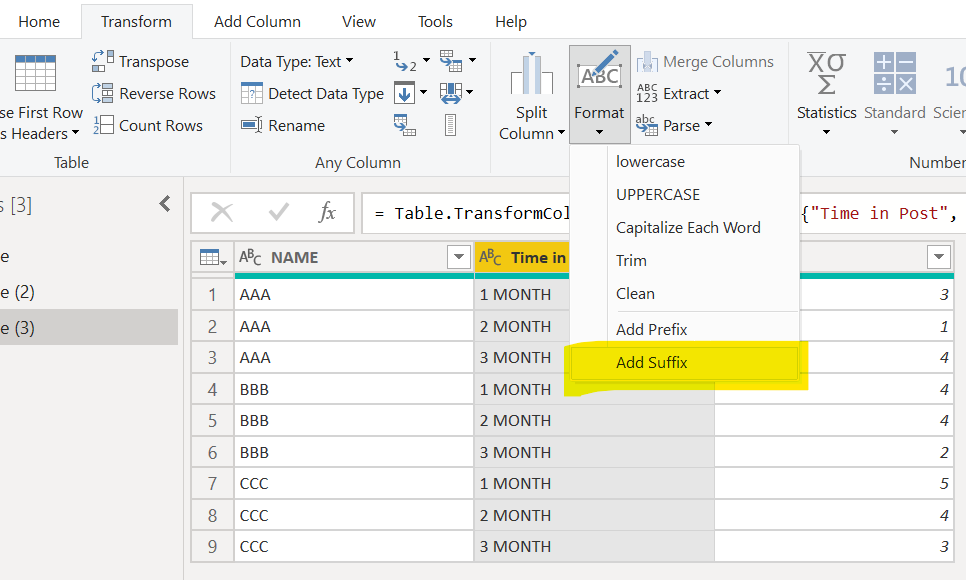Screen dimensions: 966x580
Task: Select row number 1
Action: tap(213, 295)
